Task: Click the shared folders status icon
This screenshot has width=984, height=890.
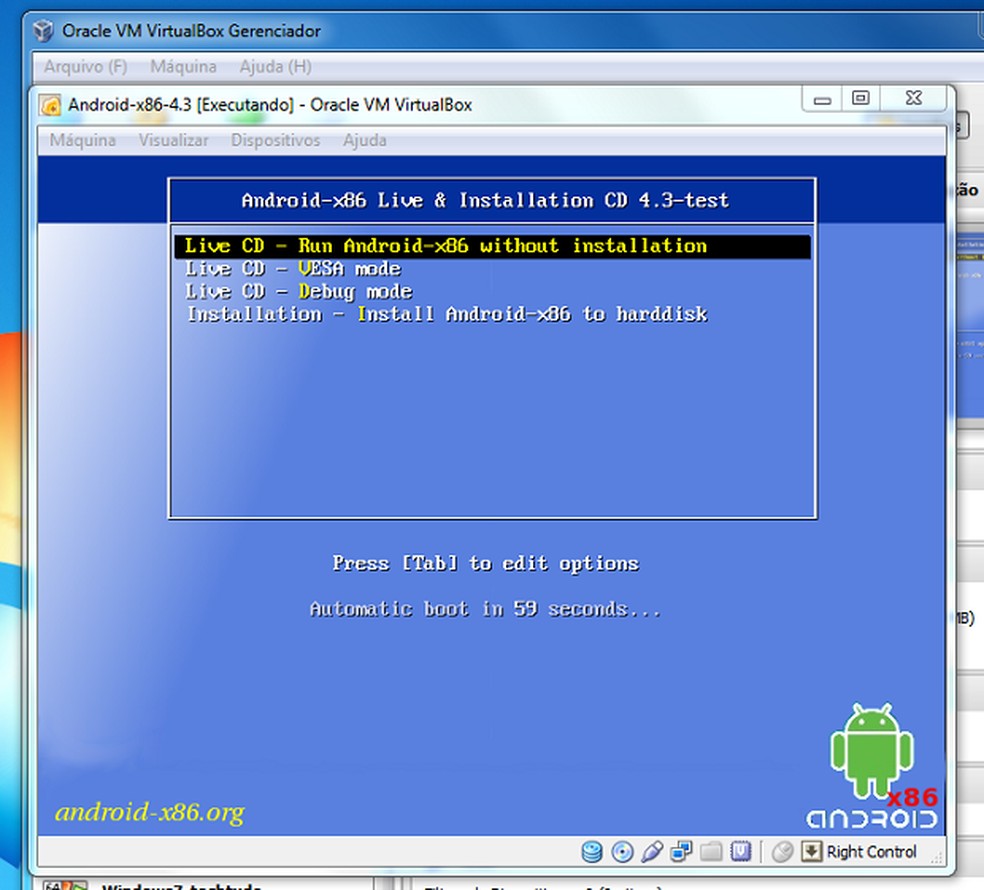Action: (711, 852)
